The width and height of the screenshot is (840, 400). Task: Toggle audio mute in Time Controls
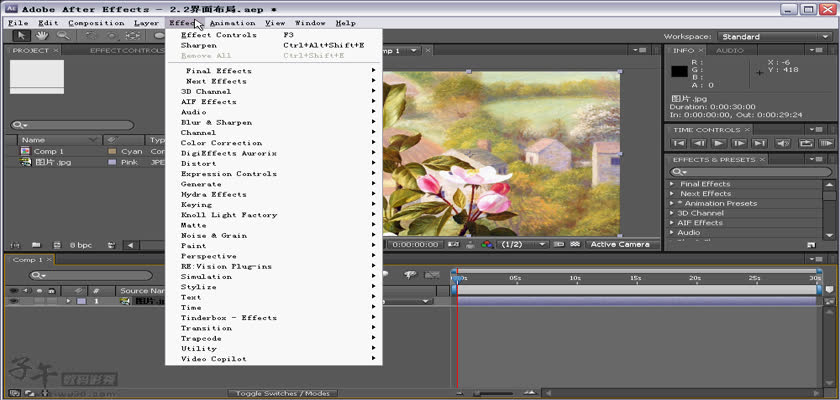click(x=783, y=143)
